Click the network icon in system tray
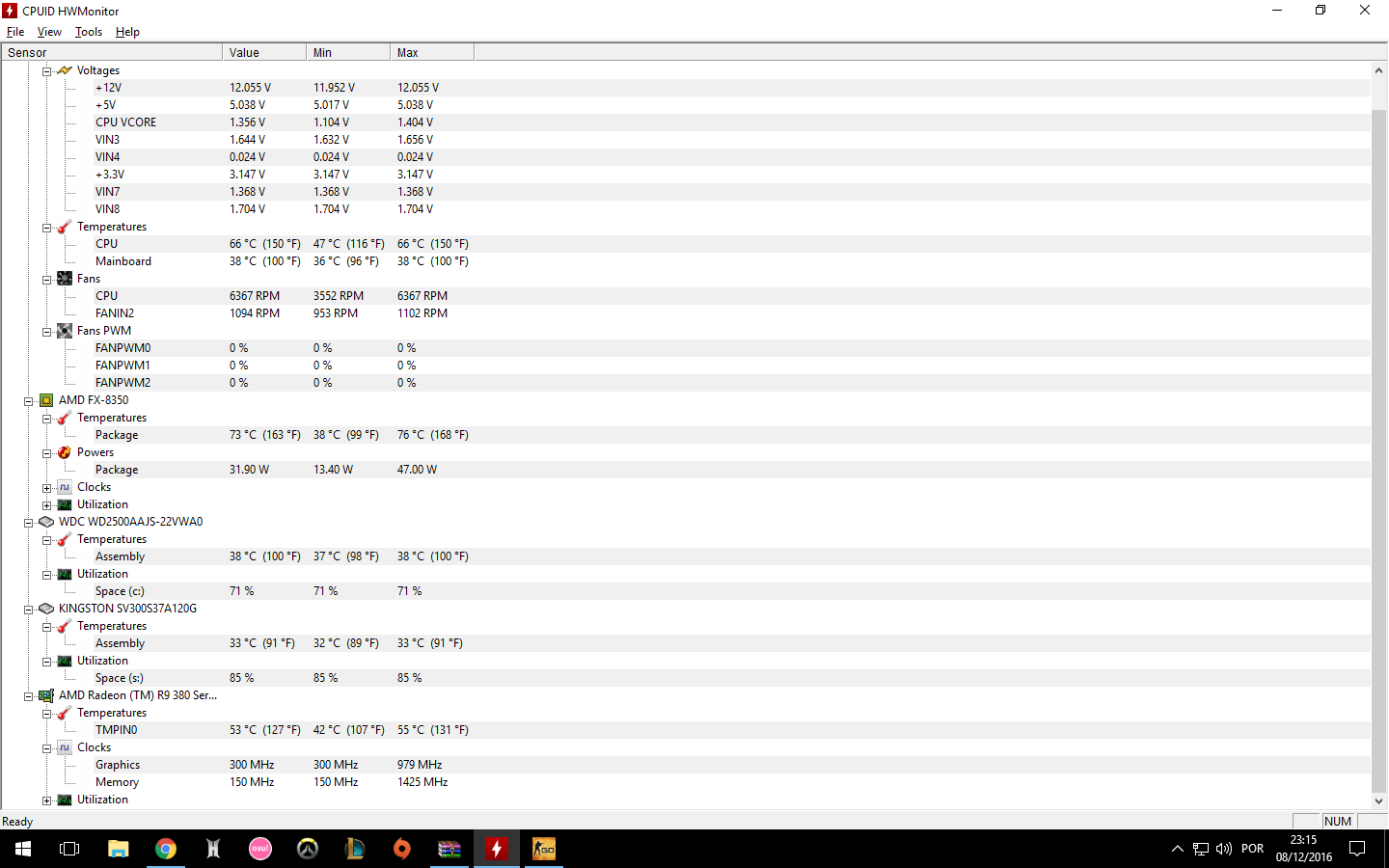1389x868 pixels. coord(1201,849)
